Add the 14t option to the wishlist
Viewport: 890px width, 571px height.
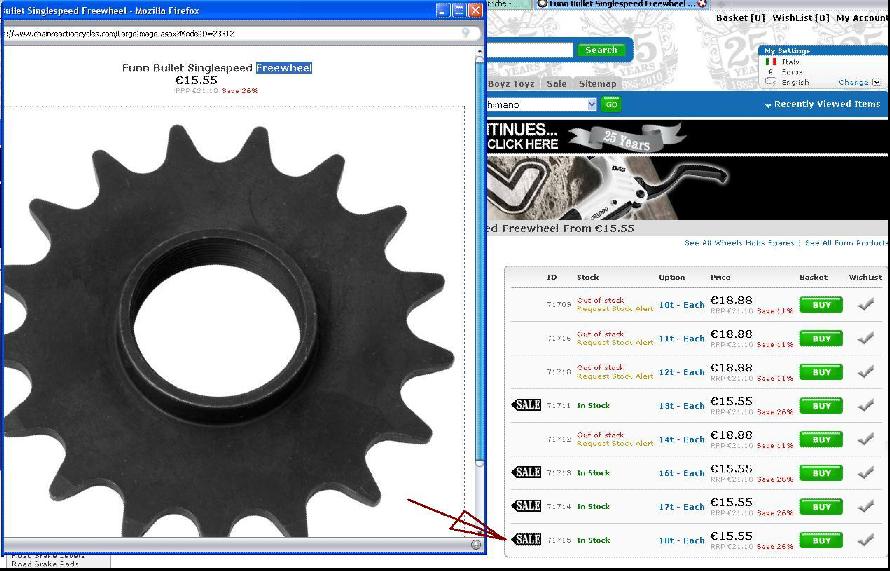pyautogui.click(x=865, y=439)
